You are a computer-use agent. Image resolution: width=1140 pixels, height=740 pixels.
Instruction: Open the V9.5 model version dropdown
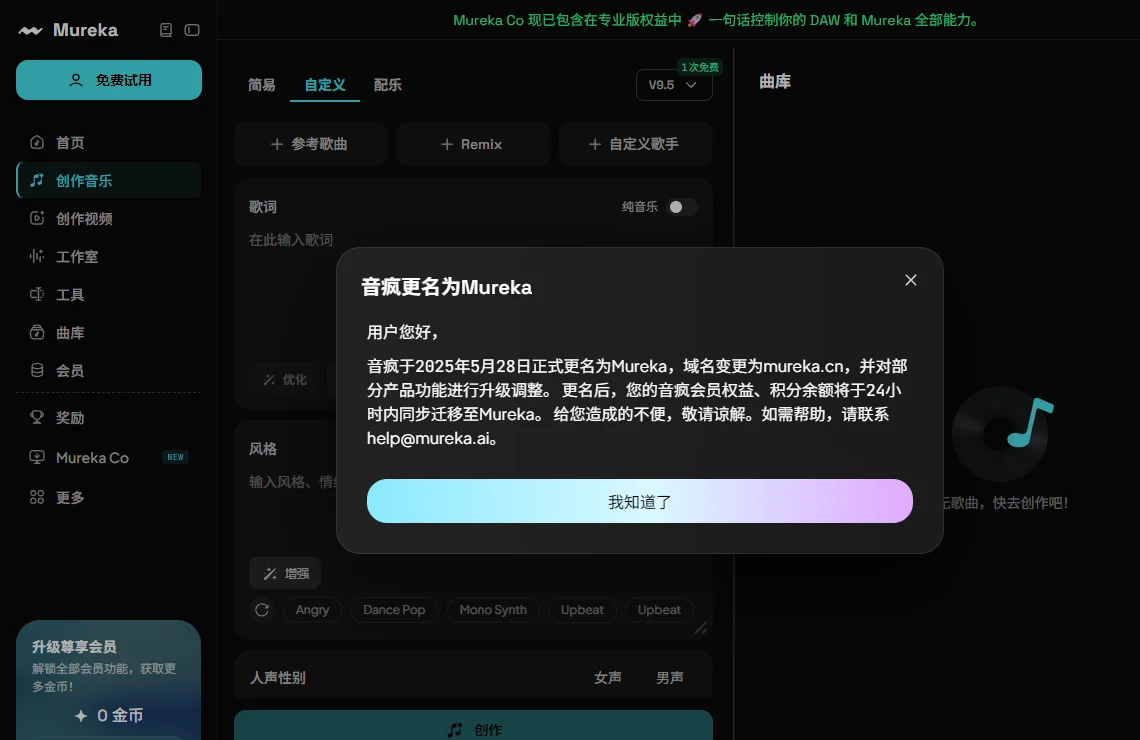pyautogui.click(x=674, y=85)
